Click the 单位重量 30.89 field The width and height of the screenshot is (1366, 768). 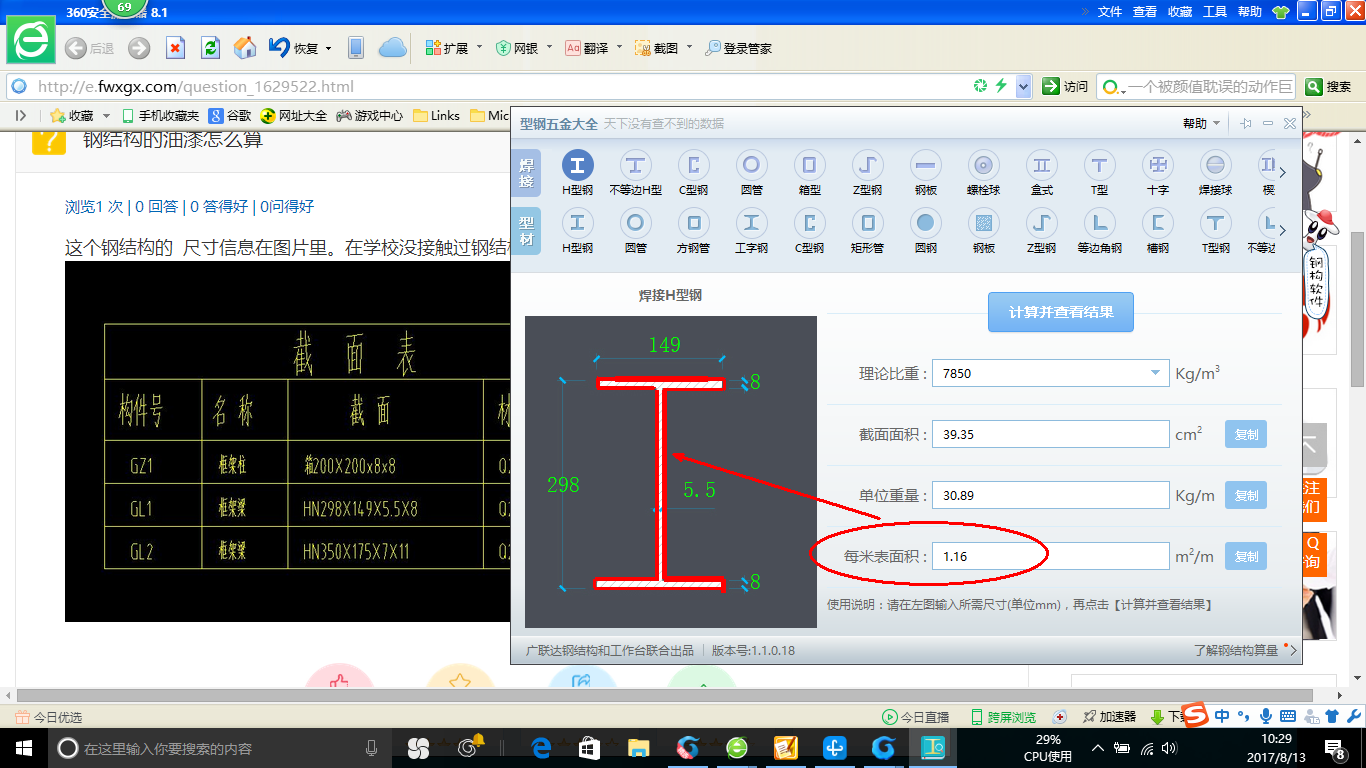coord(1050,495)
